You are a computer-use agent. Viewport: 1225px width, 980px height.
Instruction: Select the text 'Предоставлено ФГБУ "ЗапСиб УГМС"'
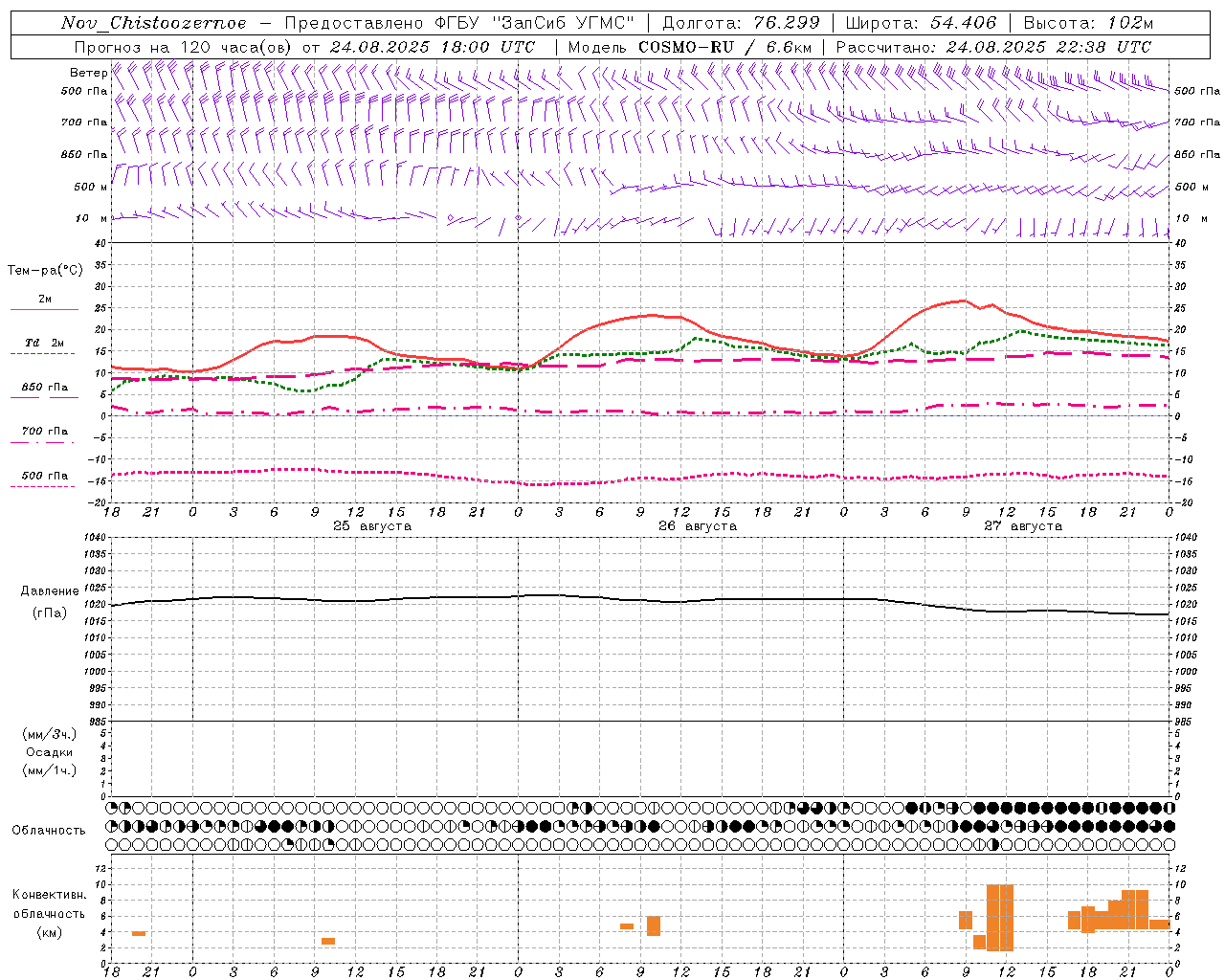pos(460,23)
